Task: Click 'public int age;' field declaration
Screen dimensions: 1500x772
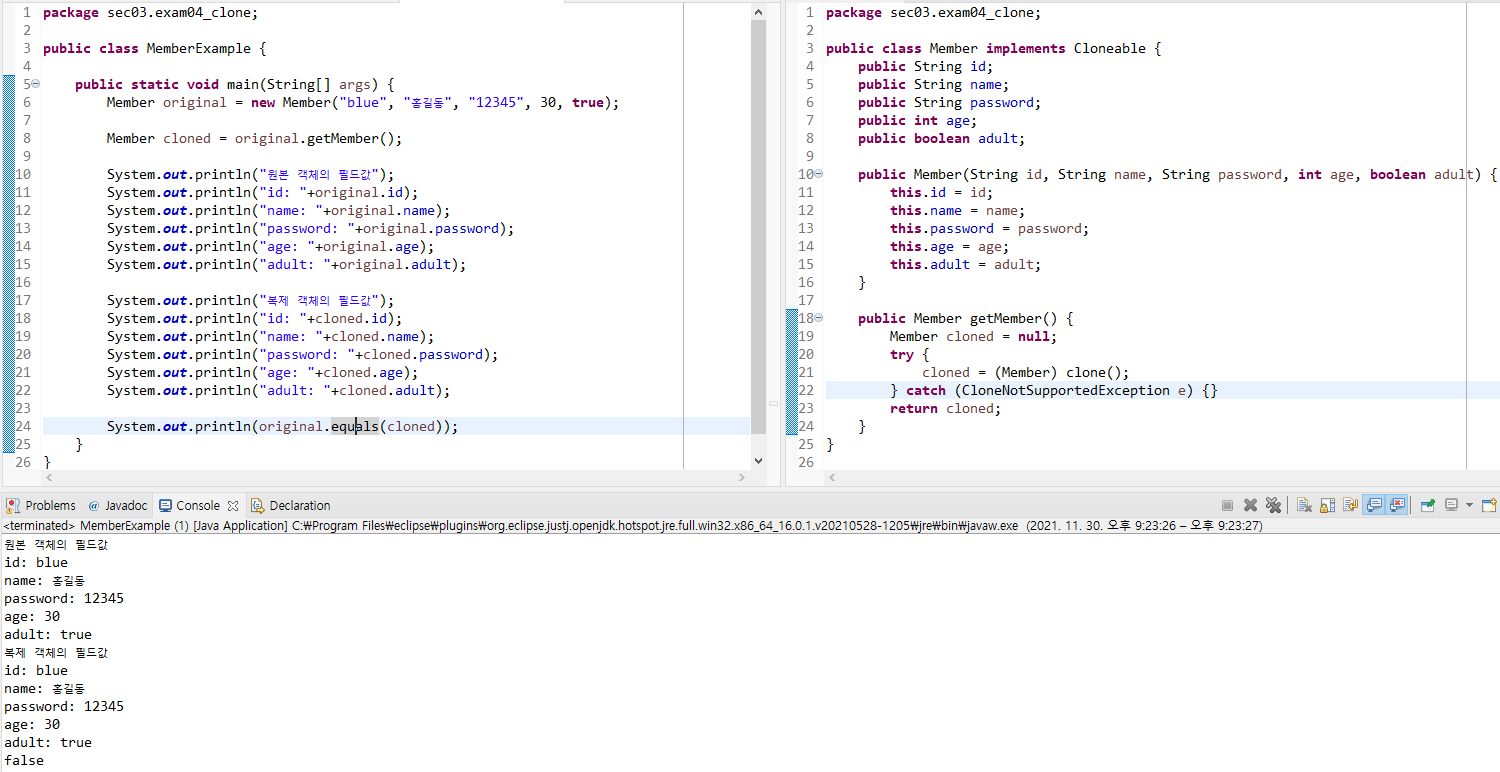Action: tap(917, 121)
